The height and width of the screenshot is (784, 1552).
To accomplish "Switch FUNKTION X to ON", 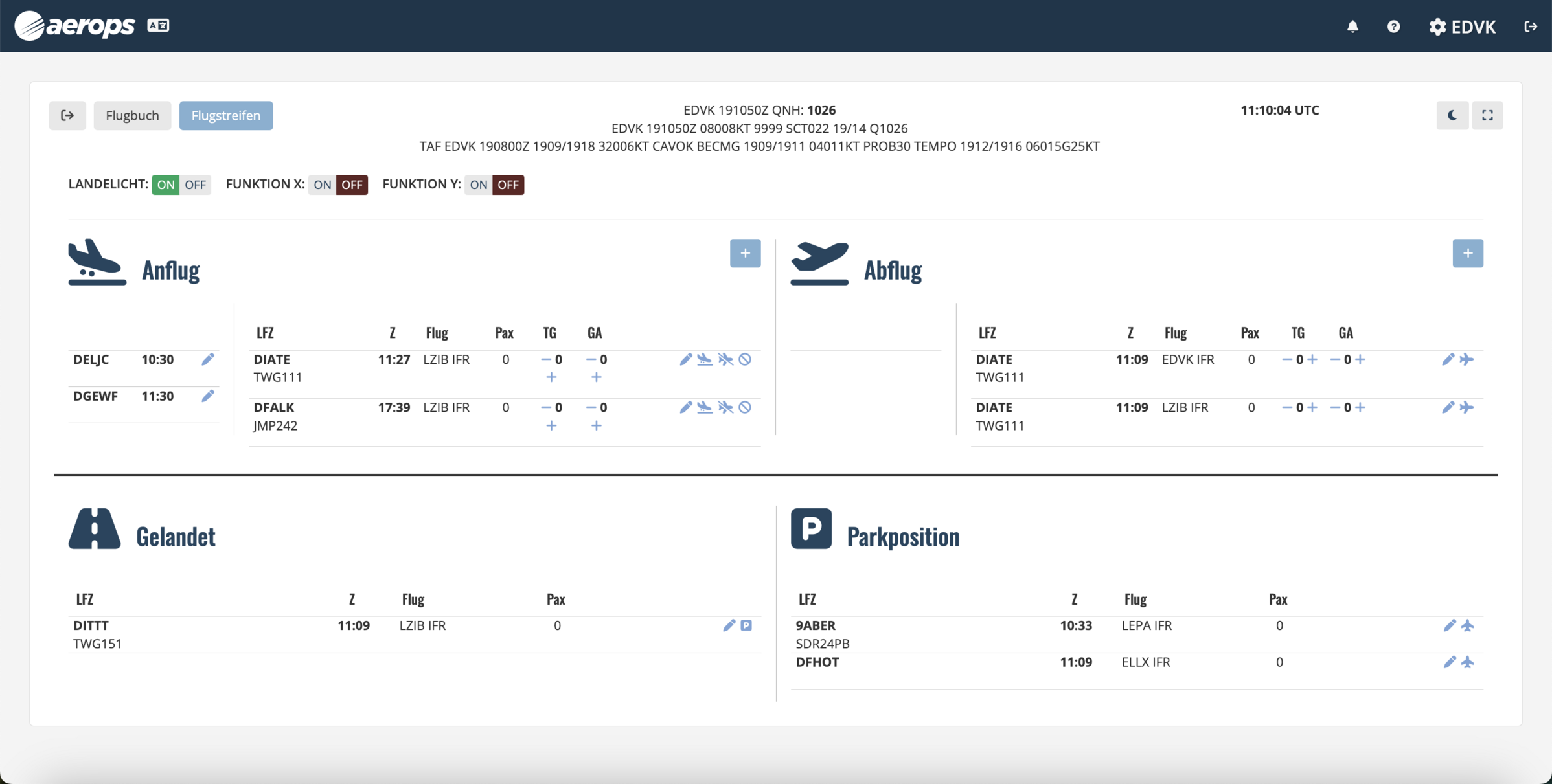I will click(322, 185).
